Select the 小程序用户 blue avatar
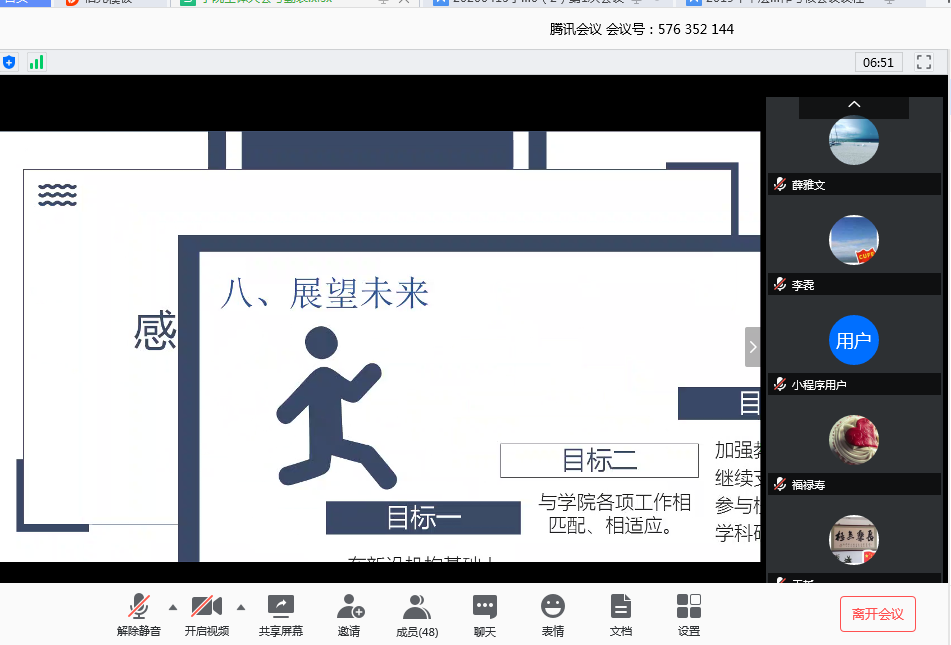The image size is (951, 645). click(854, 340)
